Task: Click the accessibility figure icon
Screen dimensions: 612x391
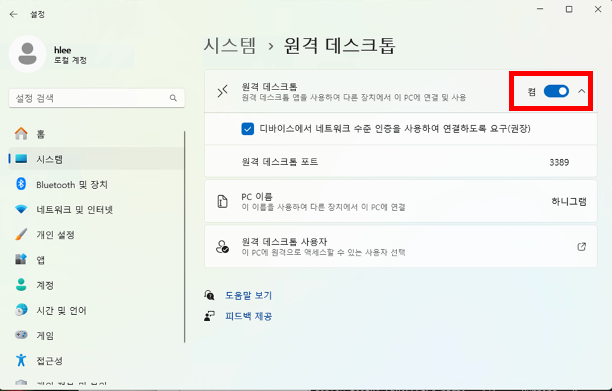Action: pos(21,360)
